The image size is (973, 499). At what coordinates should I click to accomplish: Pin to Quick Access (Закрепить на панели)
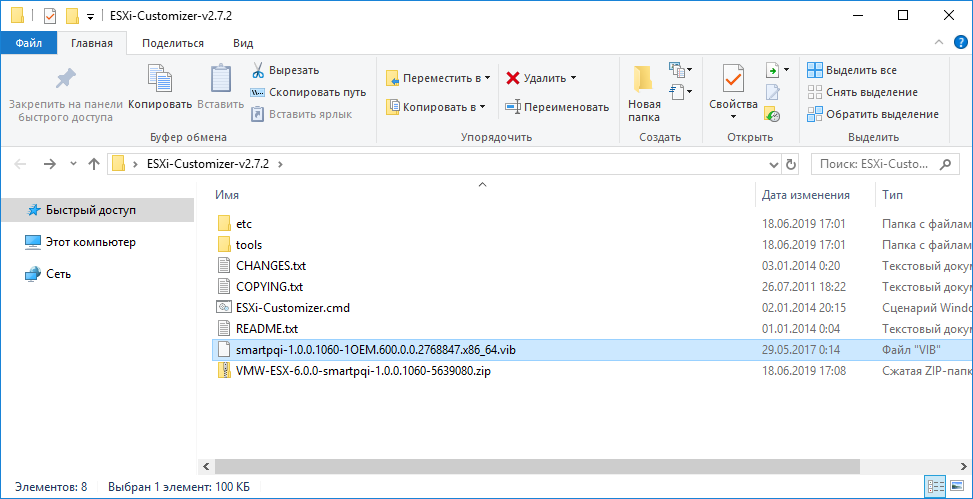click(66, 95)
